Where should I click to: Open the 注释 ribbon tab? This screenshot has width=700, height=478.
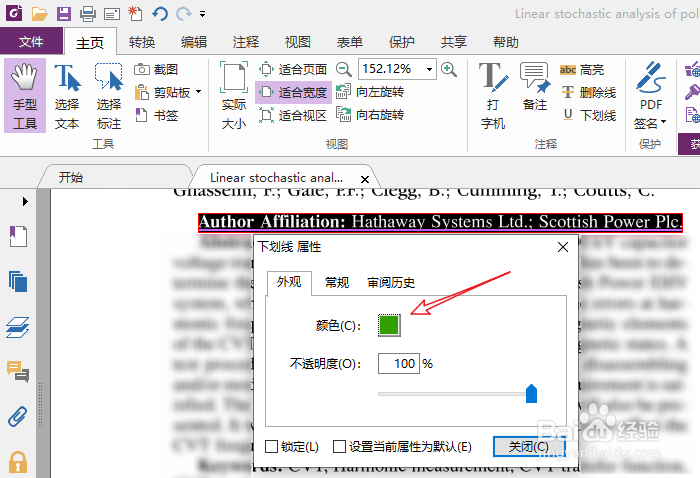246,42
